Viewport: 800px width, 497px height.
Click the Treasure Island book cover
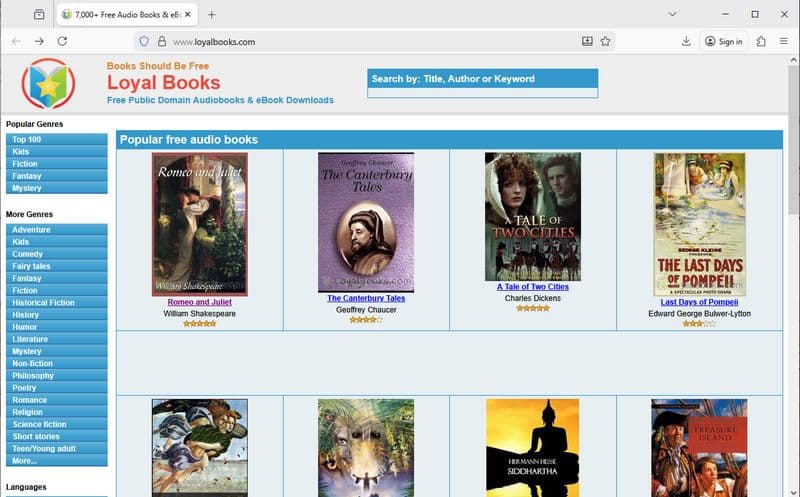699,448
